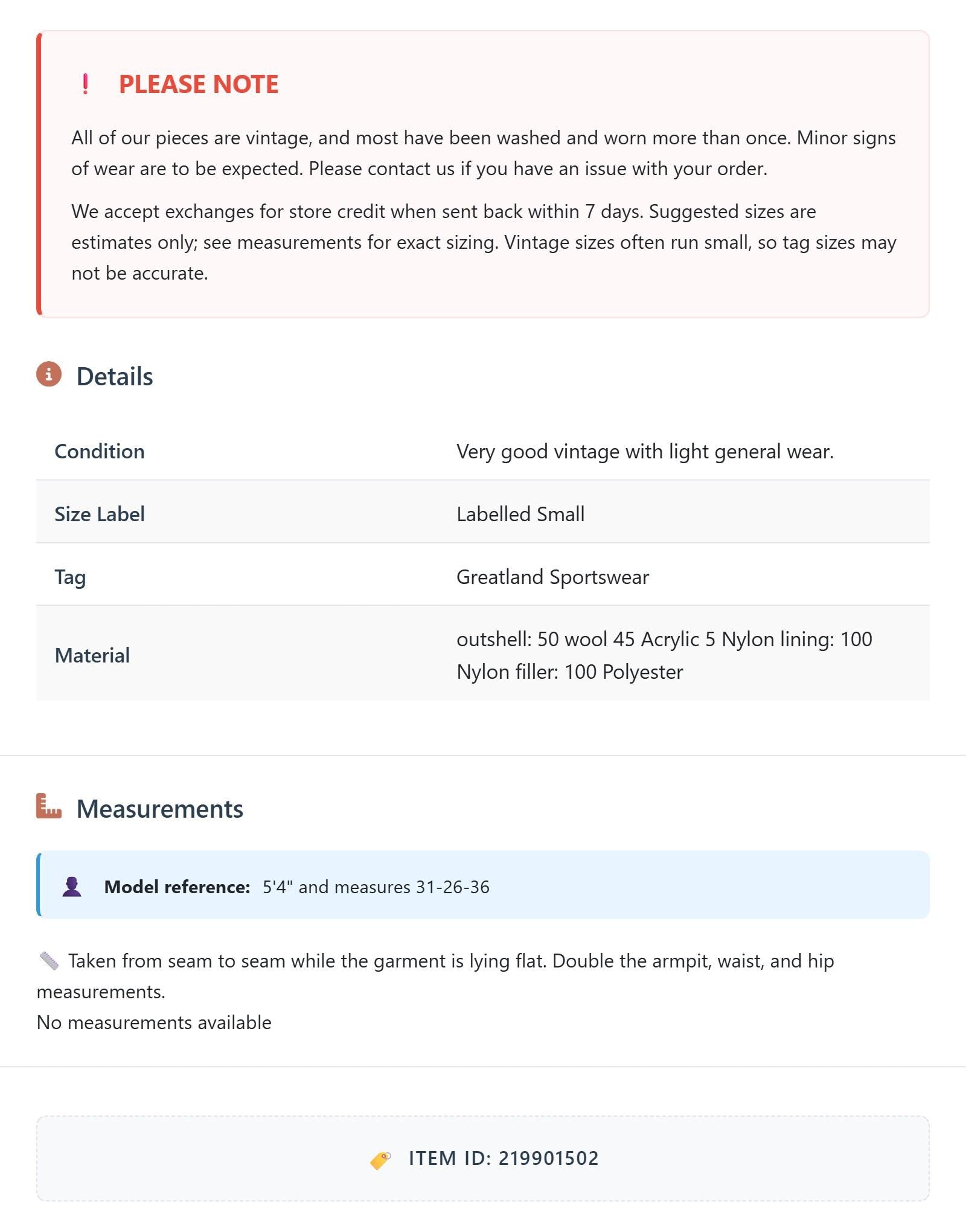Click the ITEM ID 219901502 text
Image resolution: width=966 pixels, height=1232 pixels.
(x=504, y=1158)
